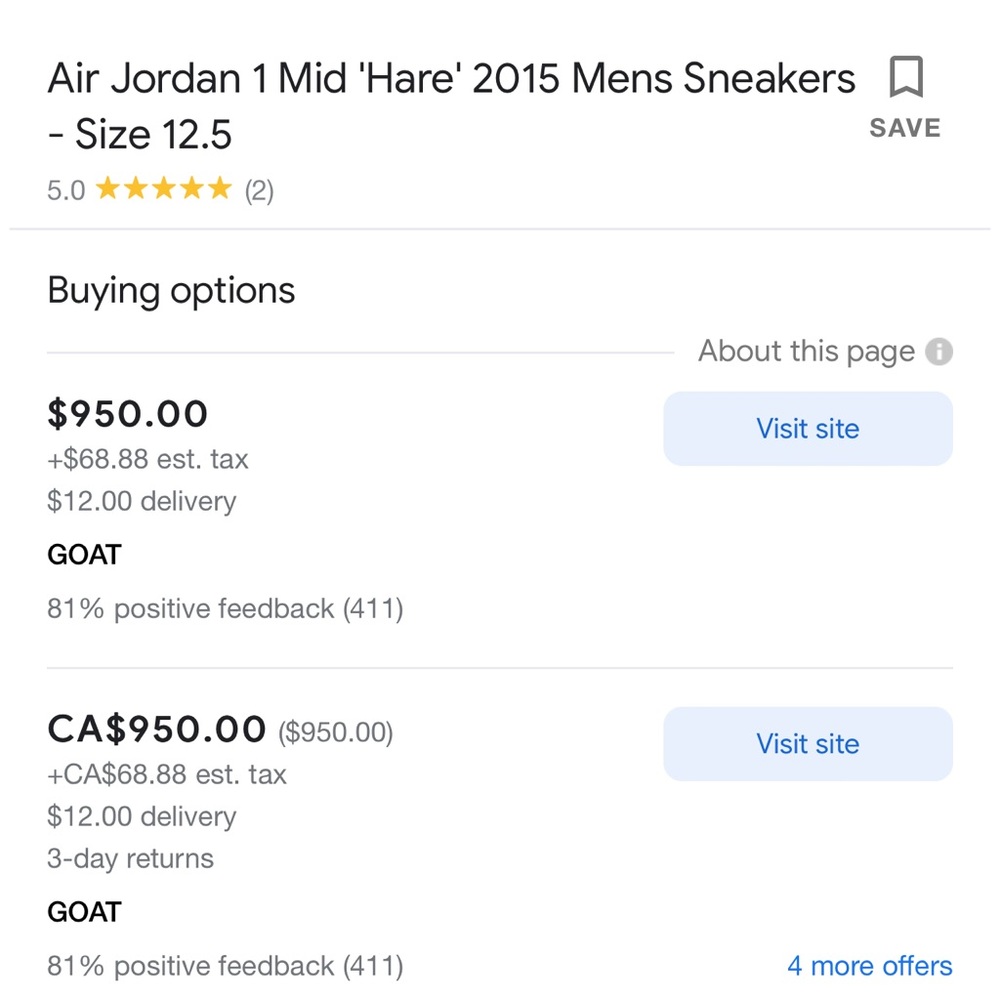Viewport: 1000px width, 1000px height.
Task: Click the 5.0 rating score
Action: point(65,190)
